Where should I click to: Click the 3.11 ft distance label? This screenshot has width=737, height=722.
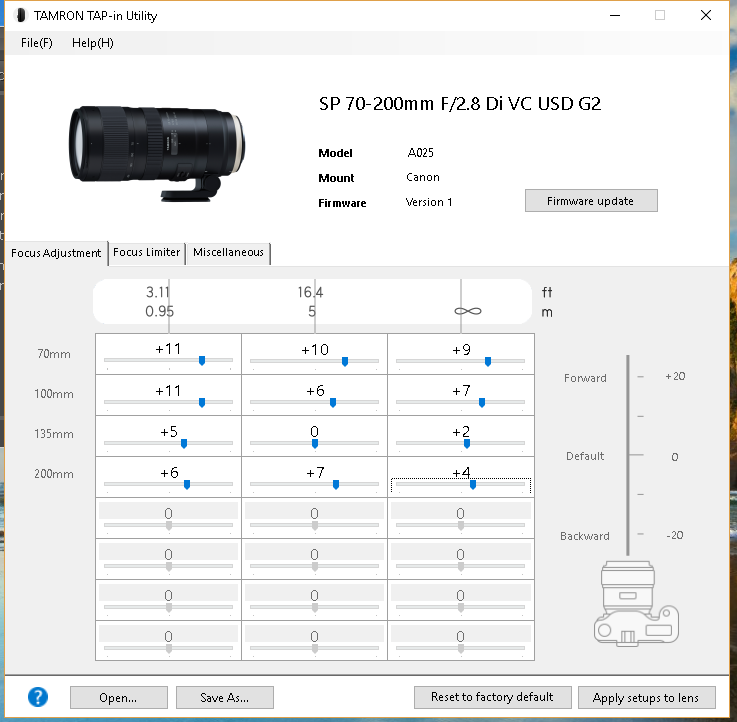tap(157, 292)
